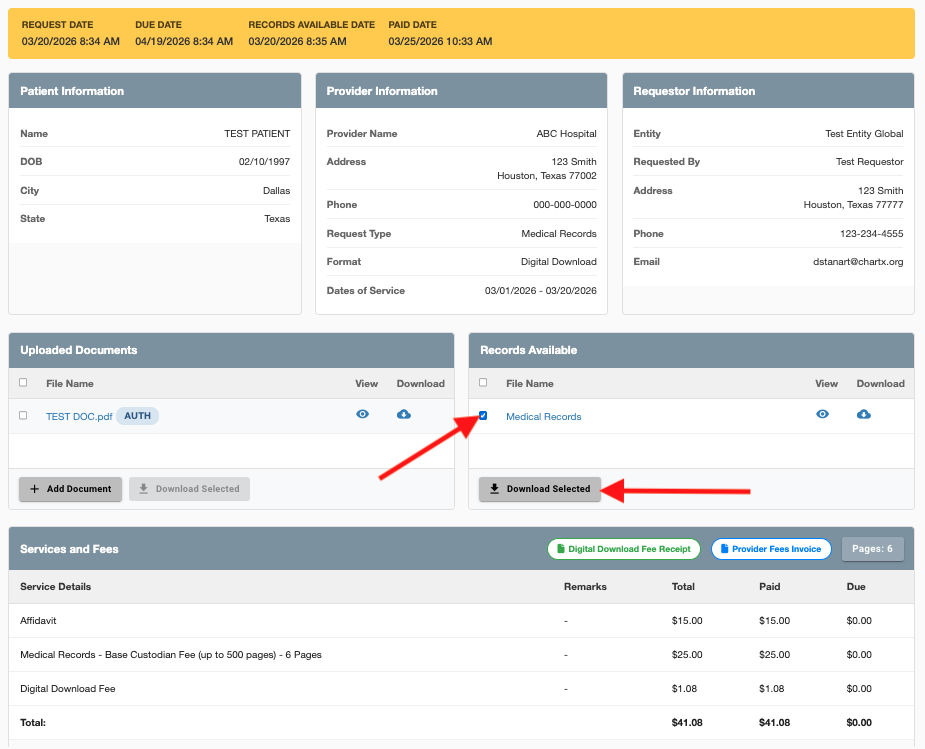
Task: Click Download Selected under Uploaded Documents
Action: coord(189,489)
